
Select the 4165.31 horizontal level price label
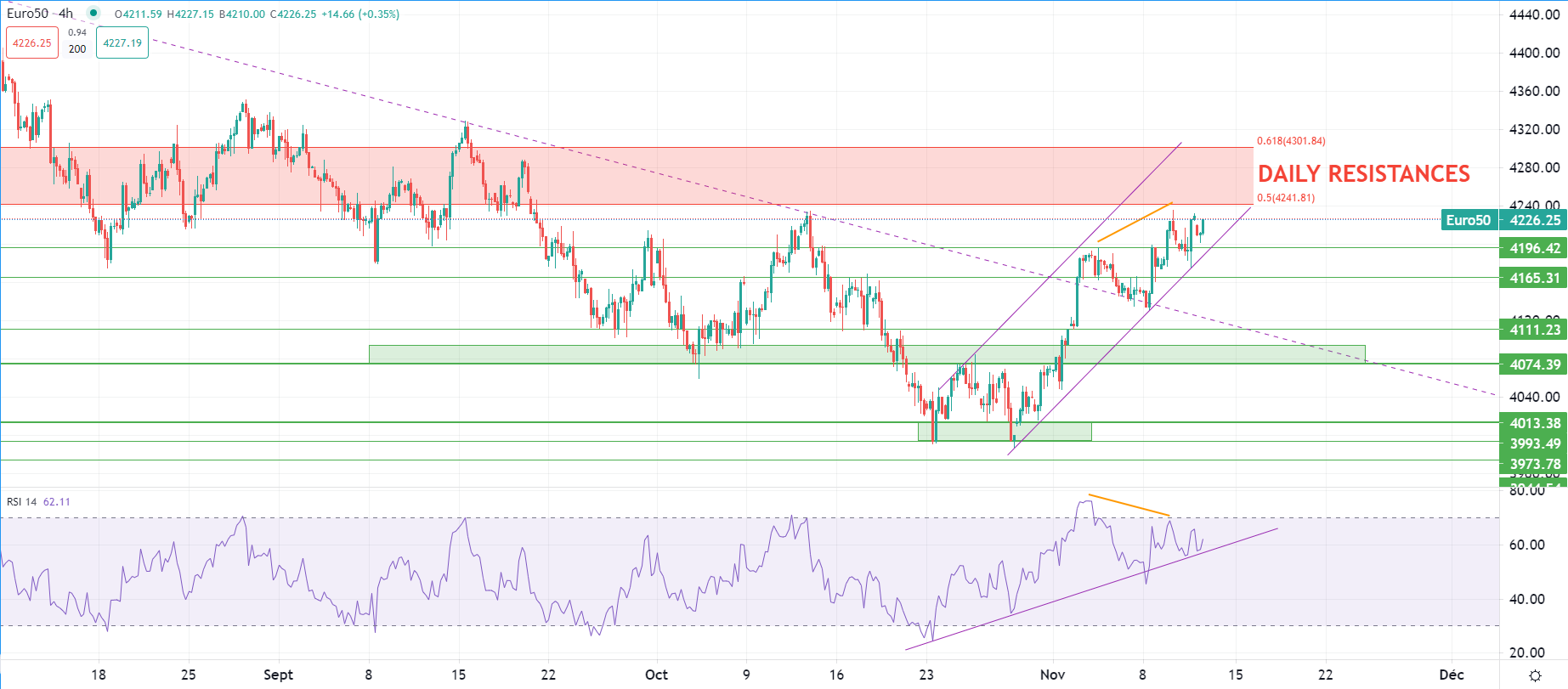[1534, 278]
